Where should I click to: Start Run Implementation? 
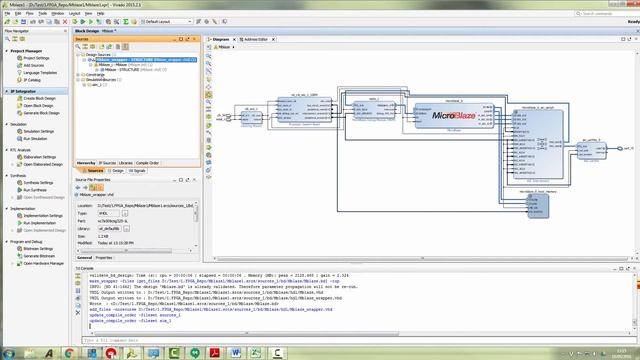click(39, 223)
